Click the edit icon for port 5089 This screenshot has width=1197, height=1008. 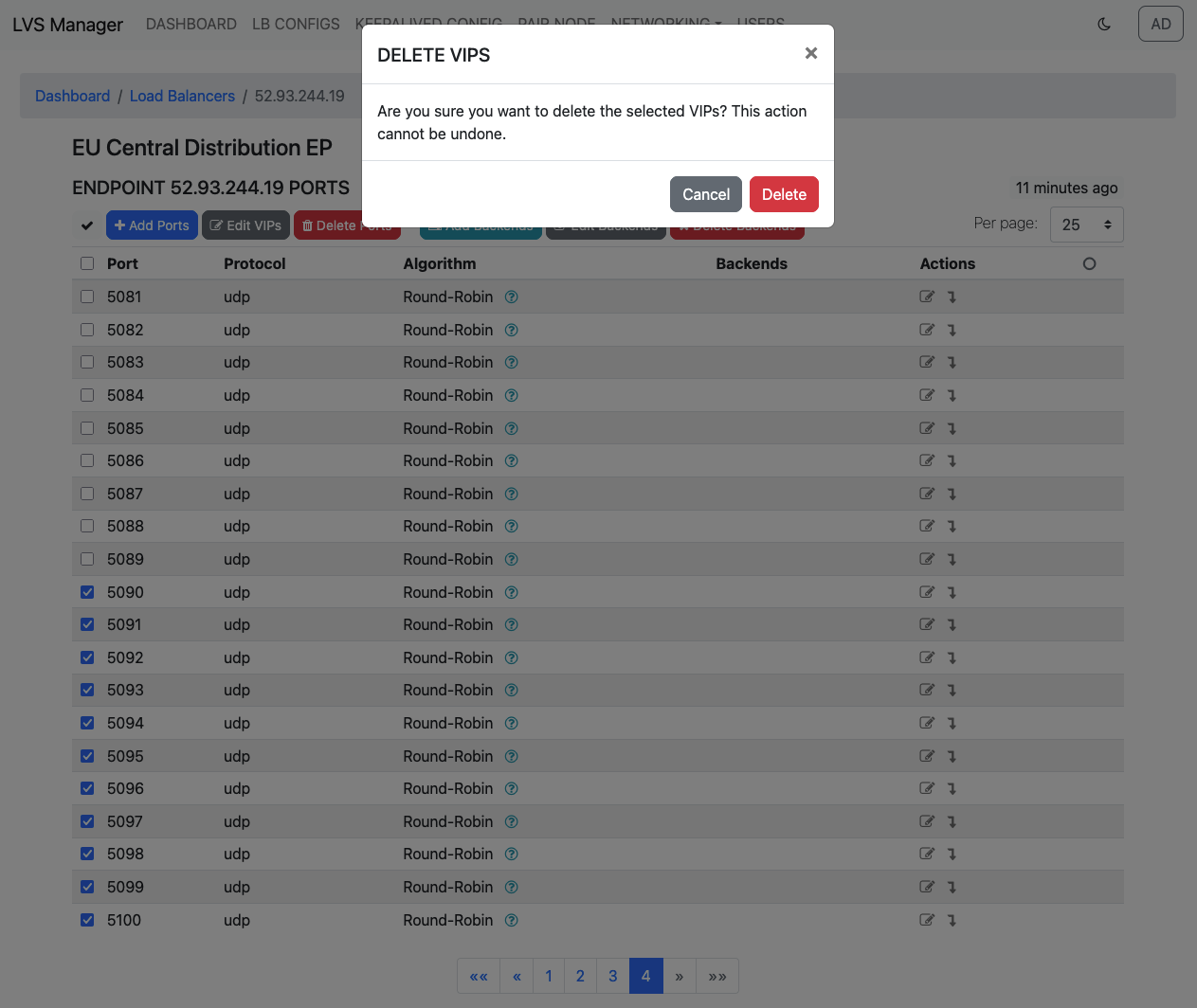point(927,559)
